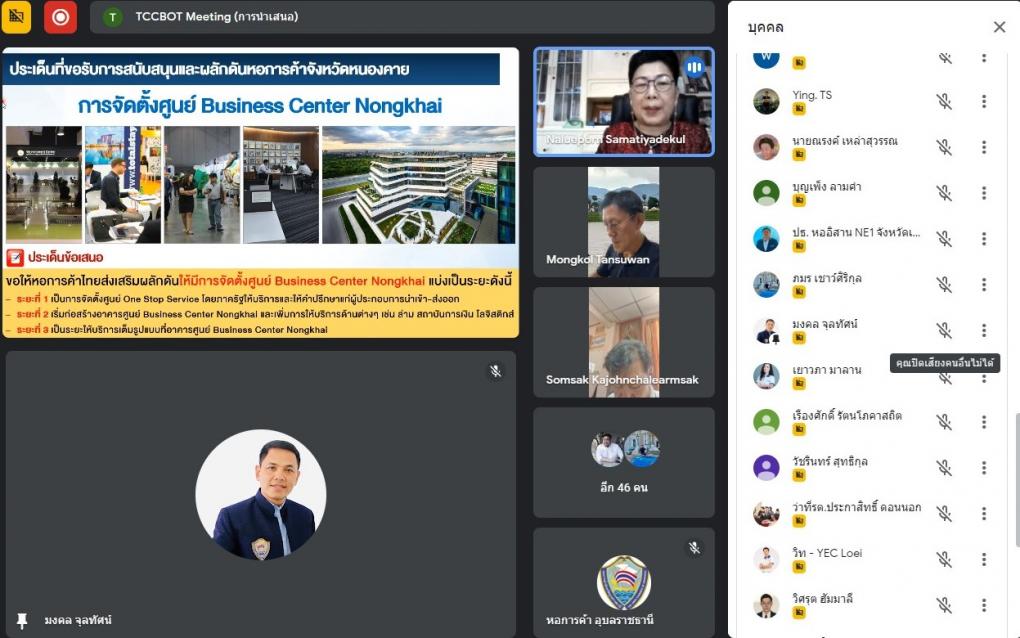Click the green avatar of บุญเพ็ง ลามคำ
The height and width of the screenshot is (638, 1020).
click(766, 193)
